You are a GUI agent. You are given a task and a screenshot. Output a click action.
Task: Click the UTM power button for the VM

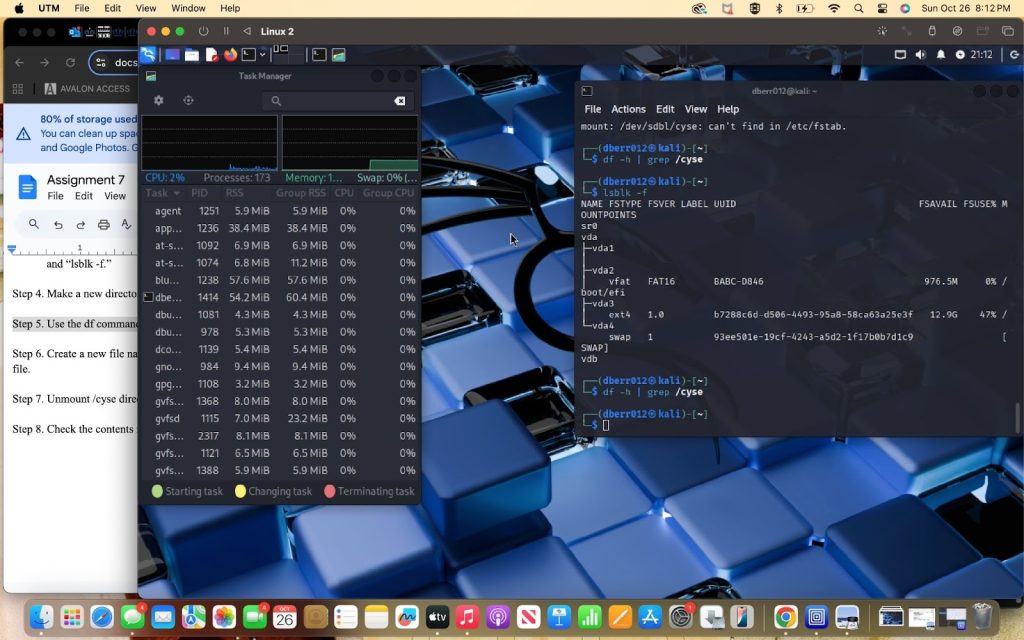(x=204, y=31)
